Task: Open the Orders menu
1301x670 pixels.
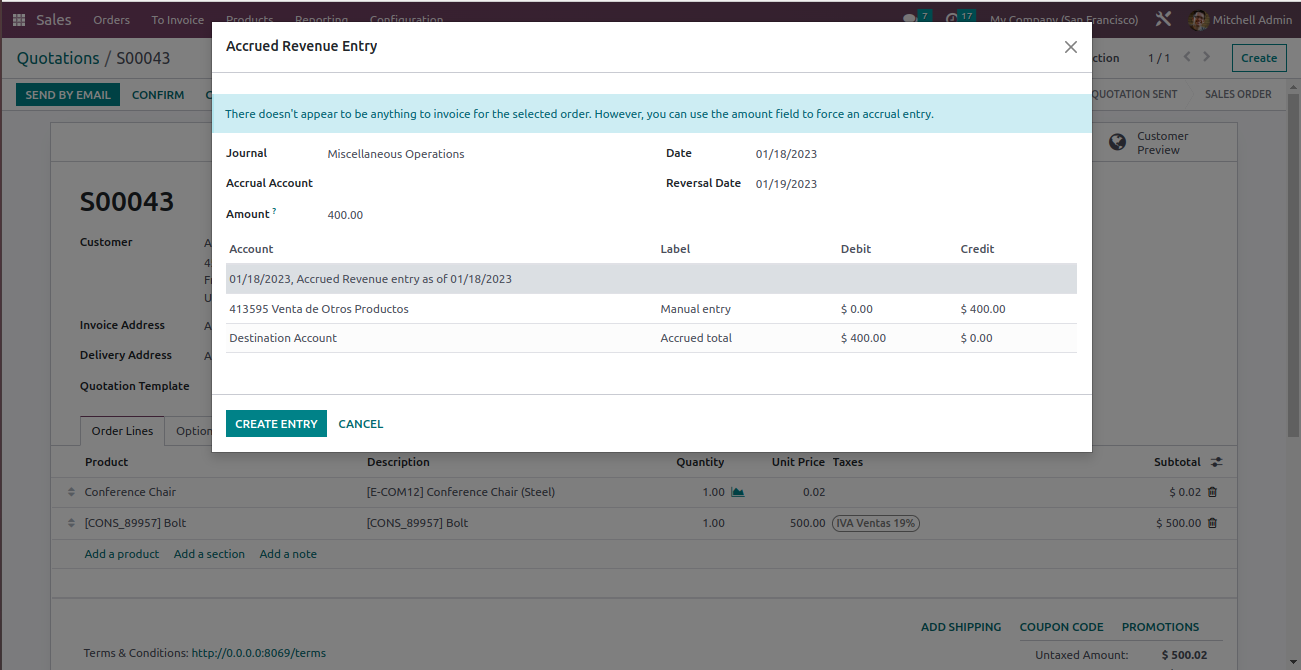Action: [x=111, y=20]
